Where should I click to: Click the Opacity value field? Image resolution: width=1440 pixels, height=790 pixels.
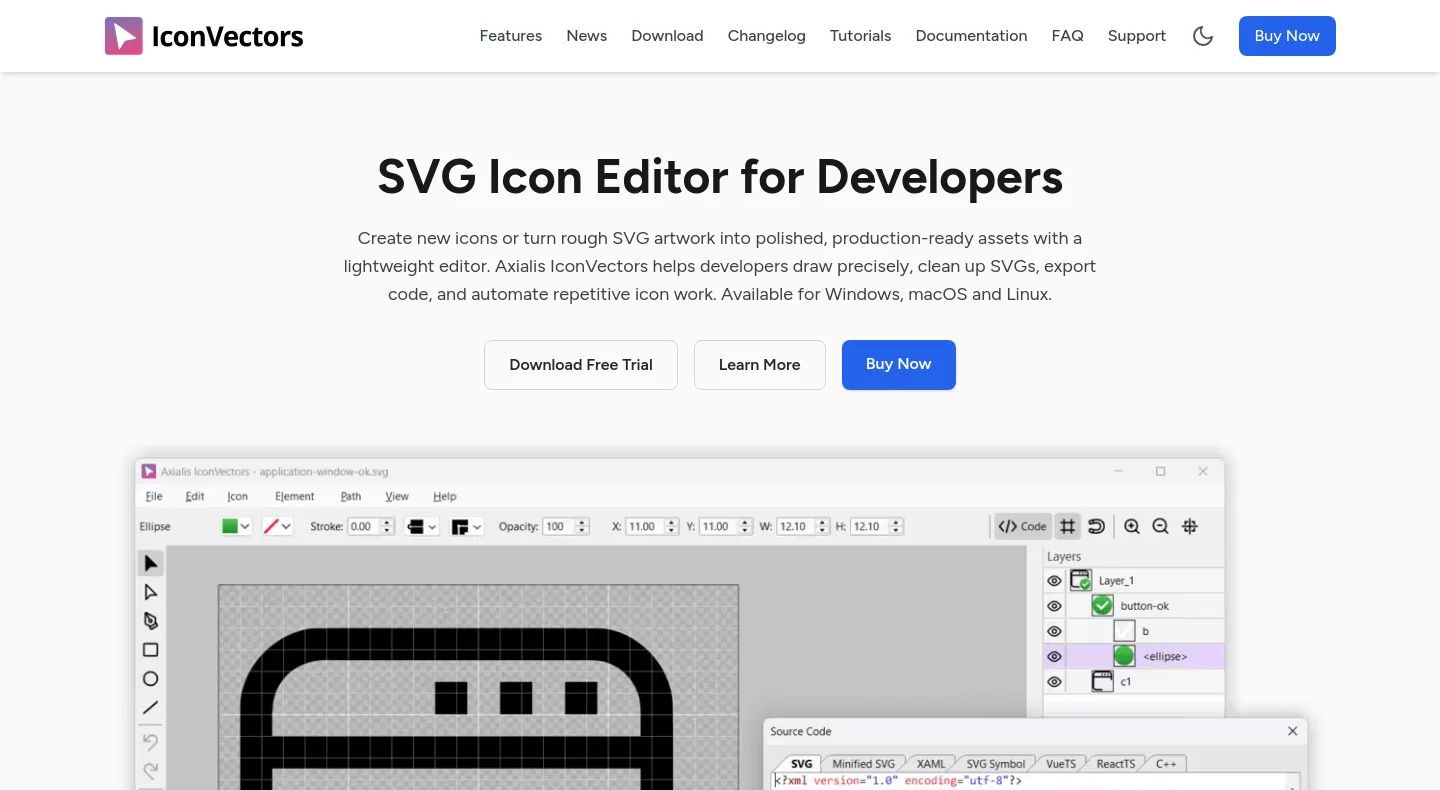pos(556,527)
